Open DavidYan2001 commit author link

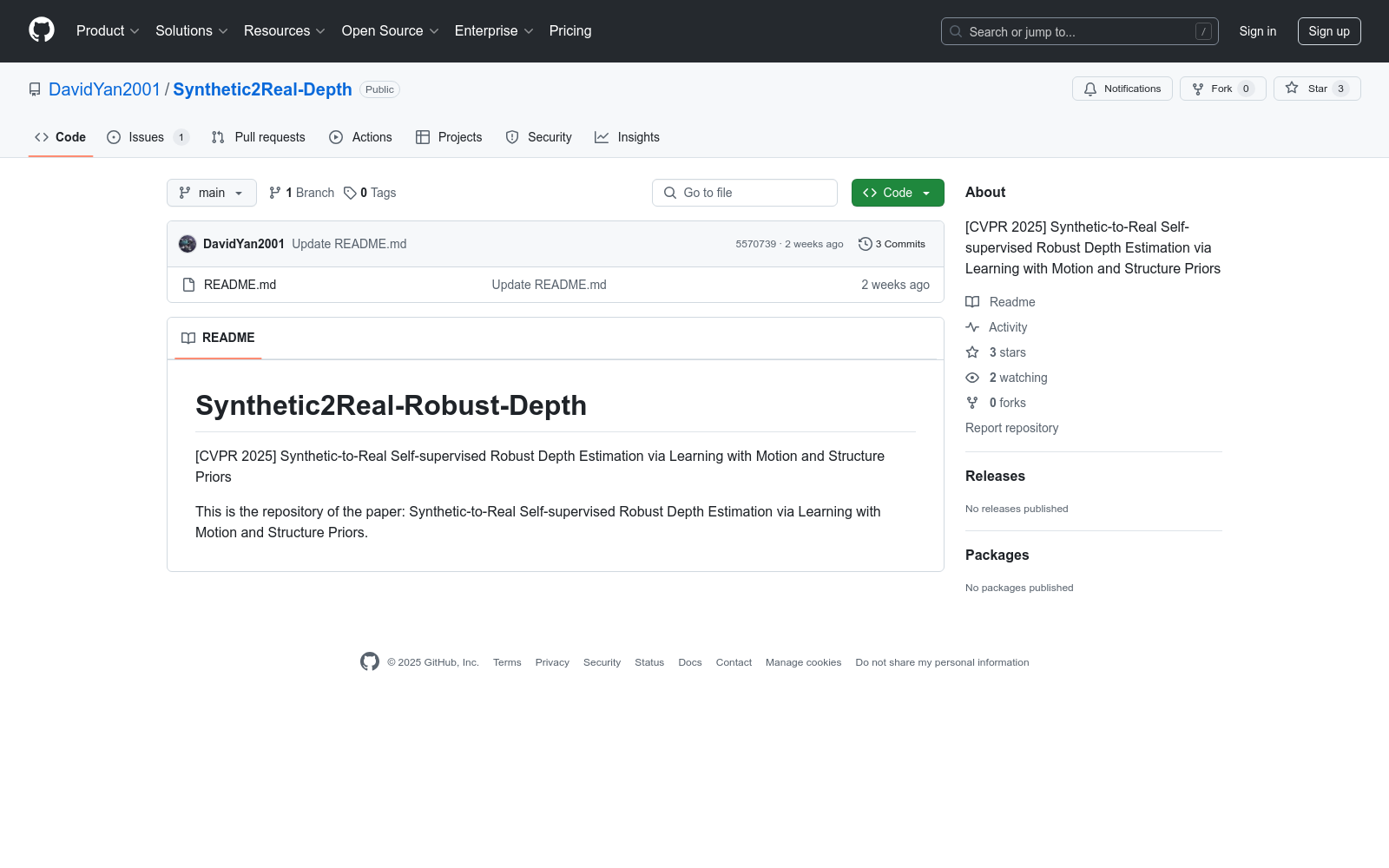point(244,244)
